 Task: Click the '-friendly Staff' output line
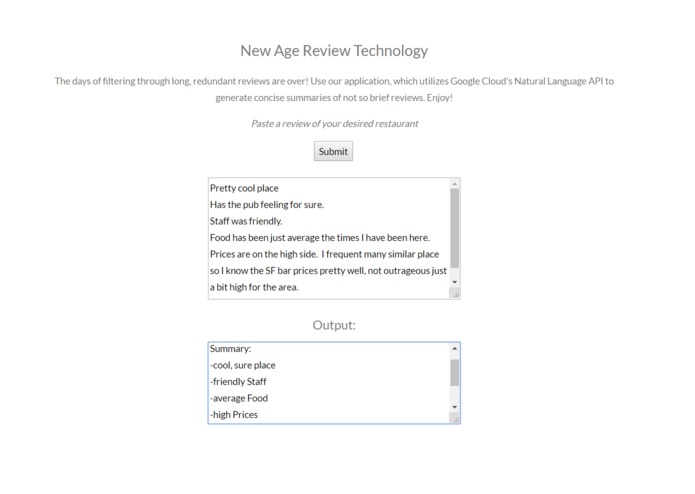[x=238, y=381]
